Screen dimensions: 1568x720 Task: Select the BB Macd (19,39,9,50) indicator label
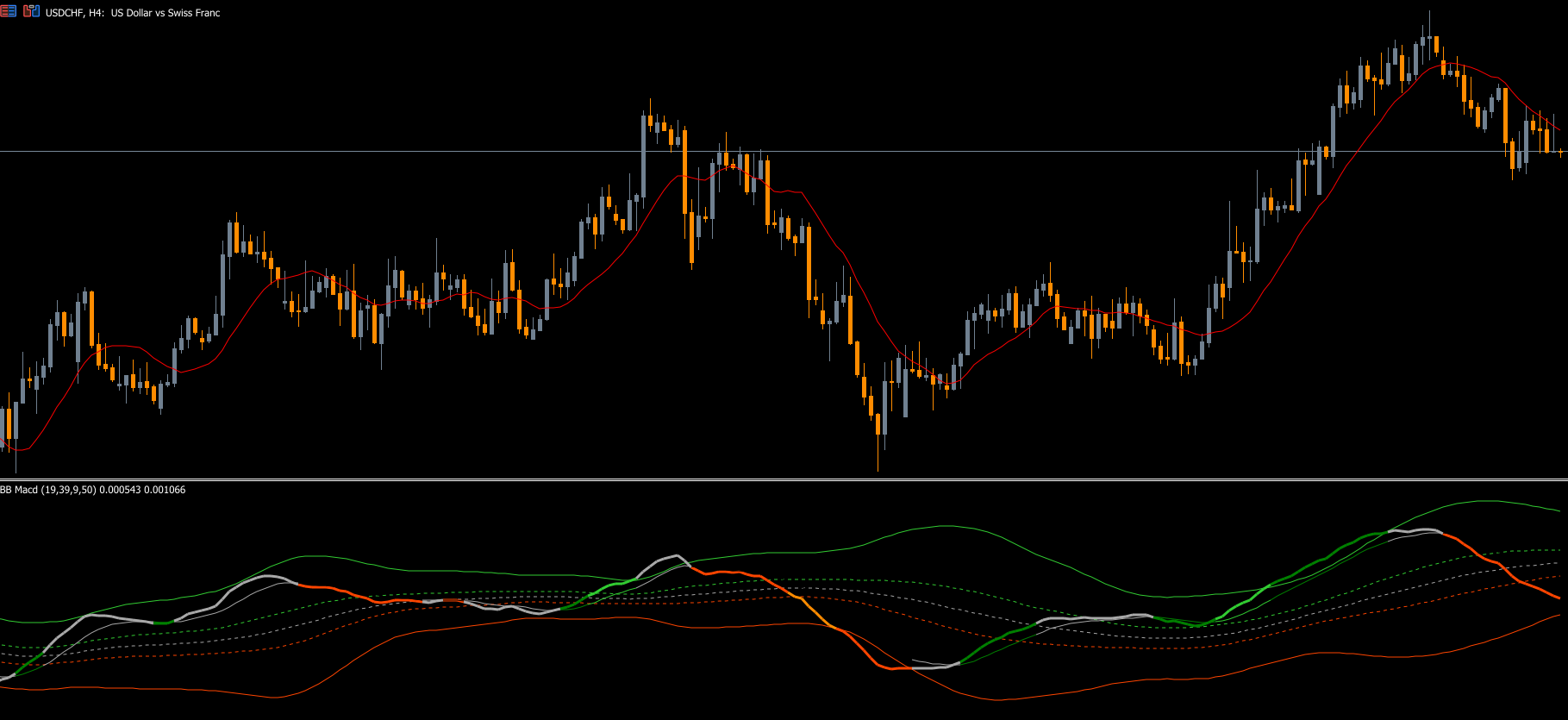[48, 490]
